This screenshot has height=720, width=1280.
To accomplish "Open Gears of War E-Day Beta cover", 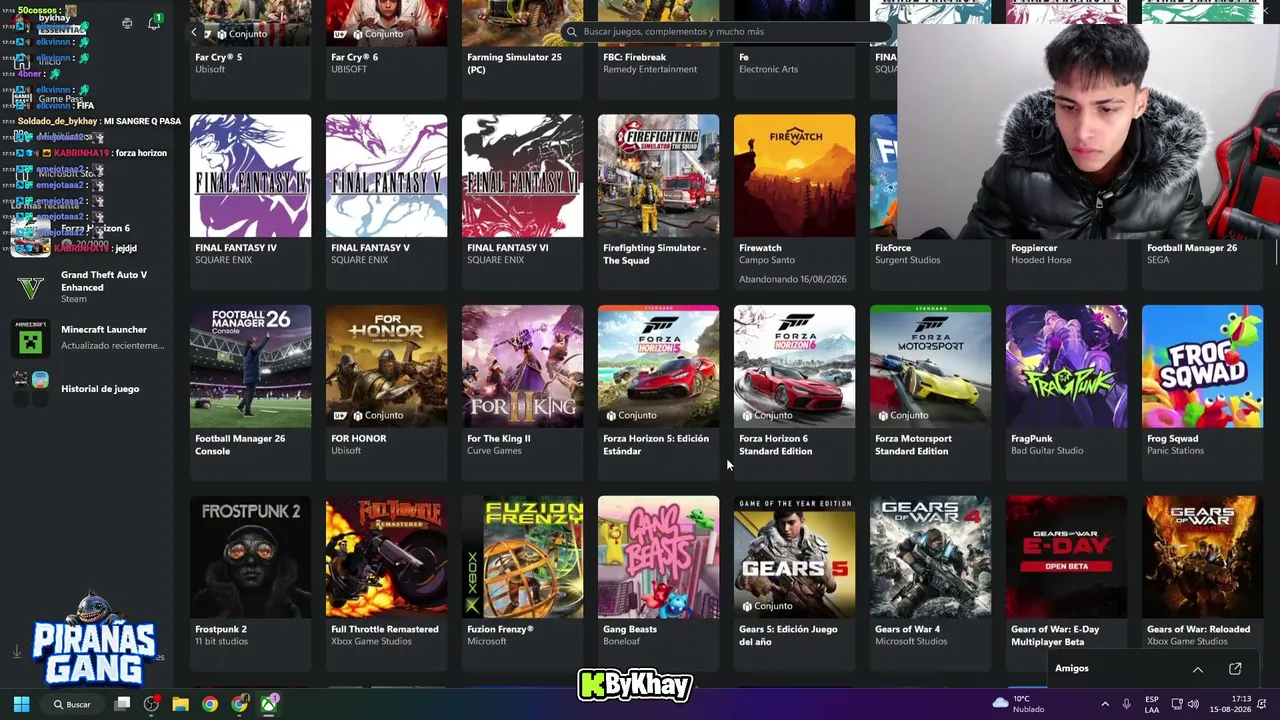I will [1066, 557].
